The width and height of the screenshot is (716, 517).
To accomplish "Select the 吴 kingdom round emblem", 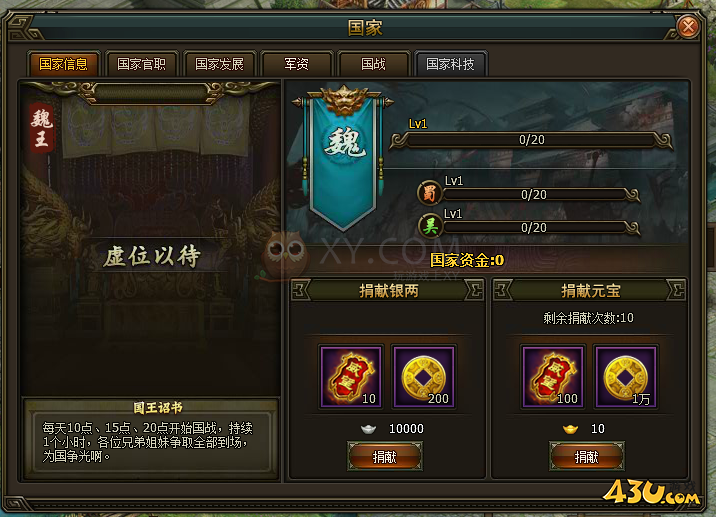I will tap(430, 226).
